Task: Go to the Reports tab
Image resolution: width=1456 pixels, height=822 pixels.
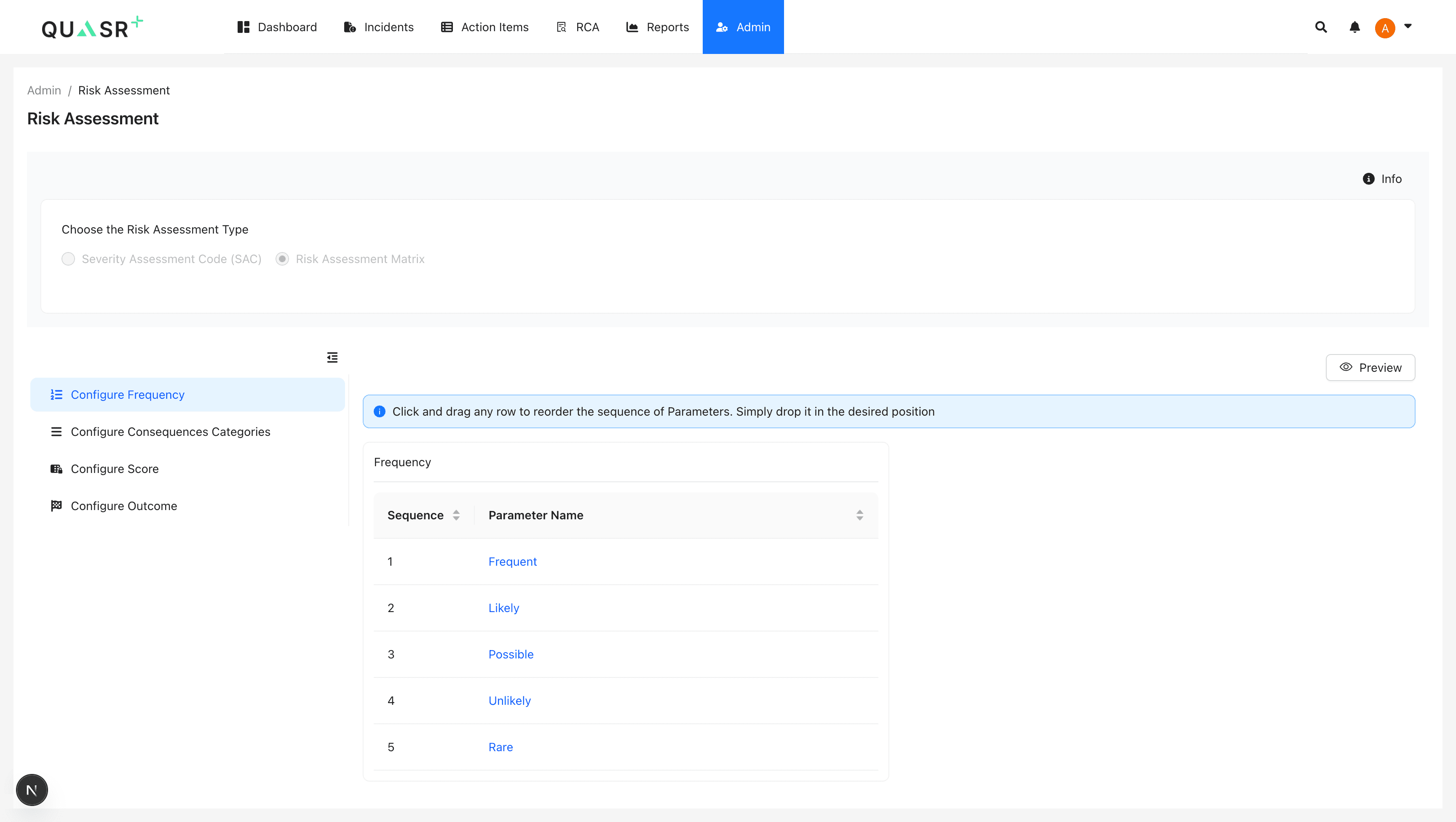Action: (x=657, y=27)
